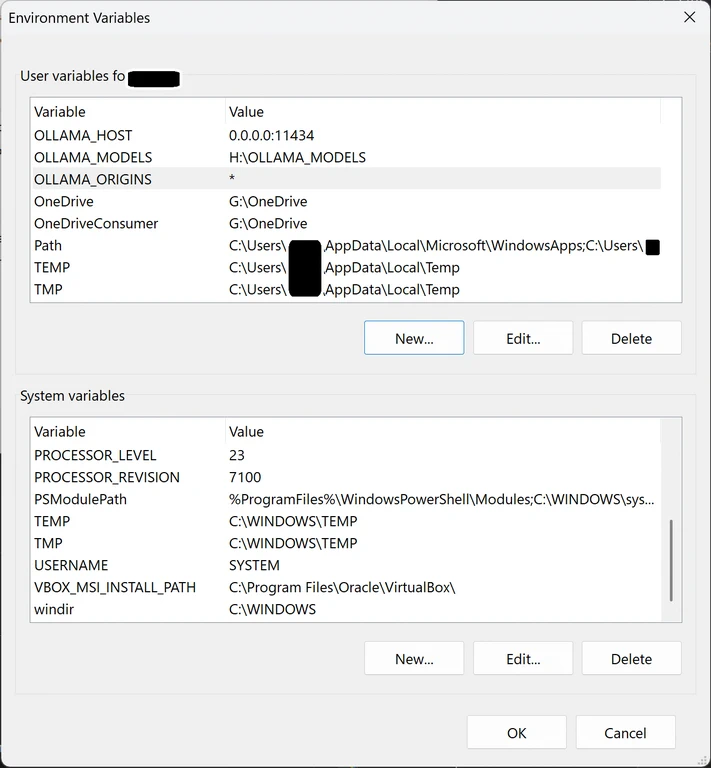
Task: Click New under System variables
Action: (414, 658)
